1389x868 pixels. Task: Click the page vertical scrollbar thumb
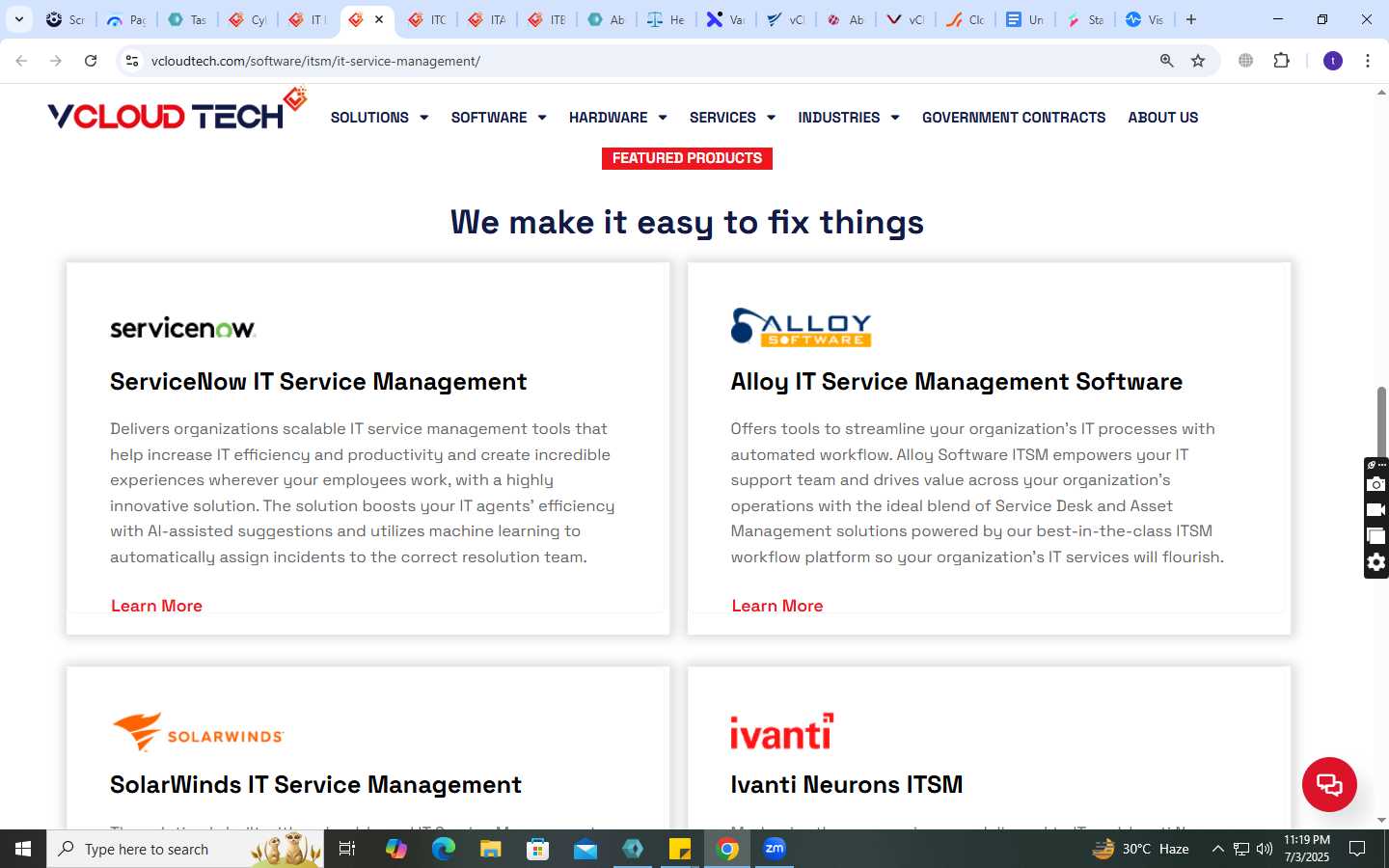[x=1381, y=421]
